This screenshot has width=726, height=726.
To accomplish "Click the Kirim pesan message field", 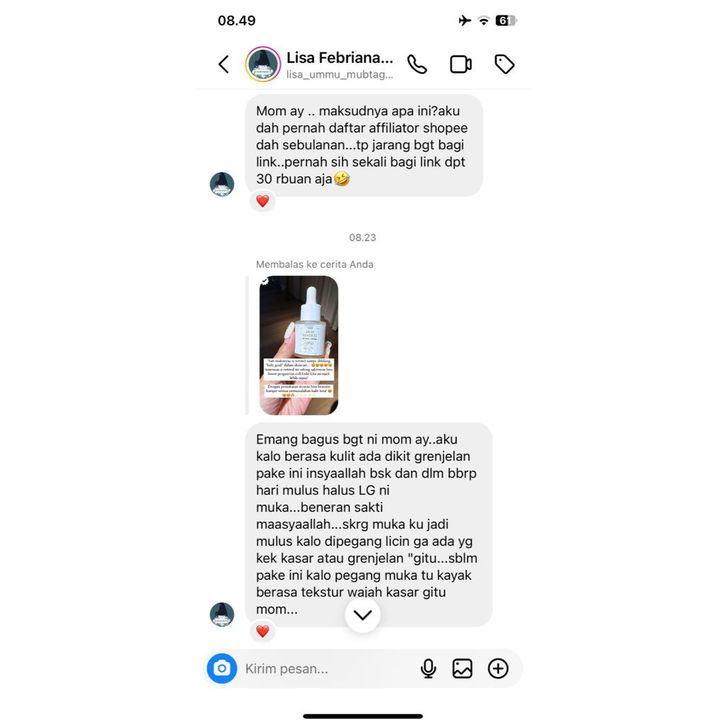I will (326, 669).
